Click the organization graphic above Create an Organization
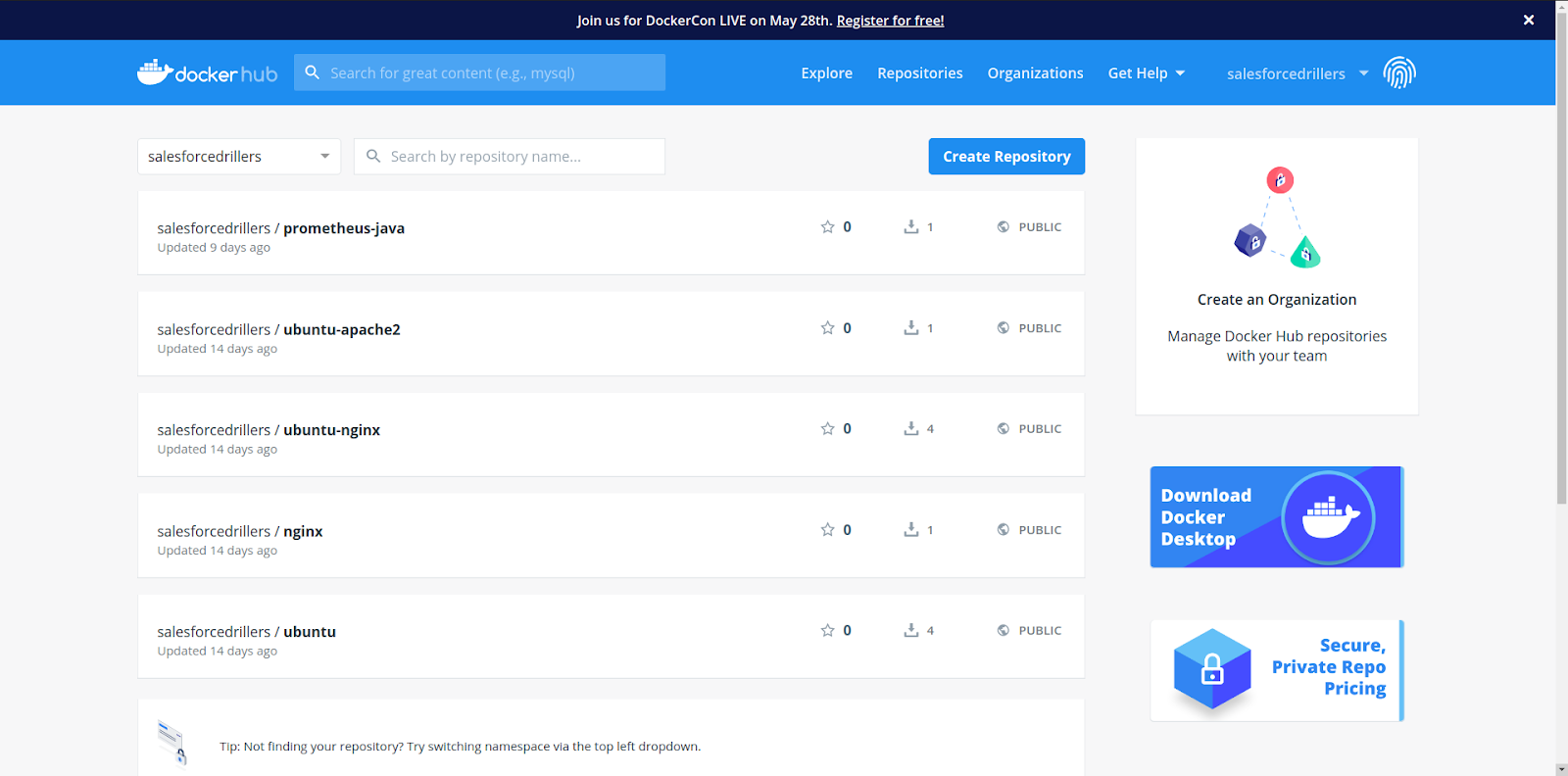1568x776 pixels. [1277, 218]
